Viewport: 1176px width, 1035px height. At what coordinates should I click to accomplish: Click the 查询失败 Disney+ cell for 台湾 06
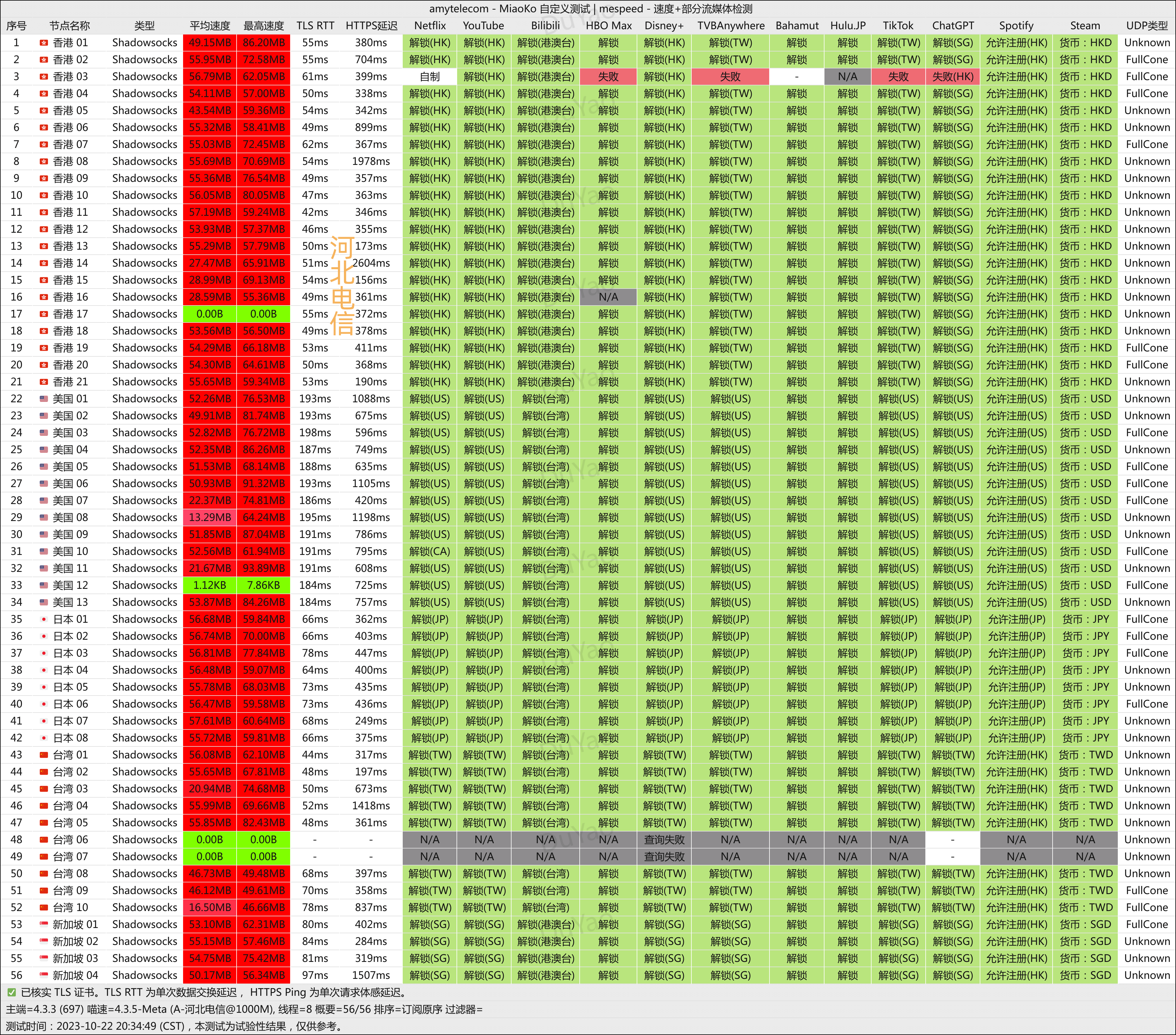coord(664,839)
